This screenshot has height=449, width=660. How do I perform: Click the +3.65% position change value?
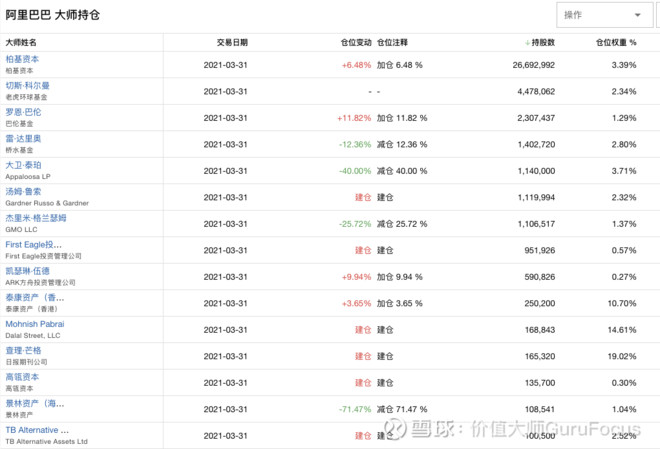pyautogui.click(x=357, y=304)
